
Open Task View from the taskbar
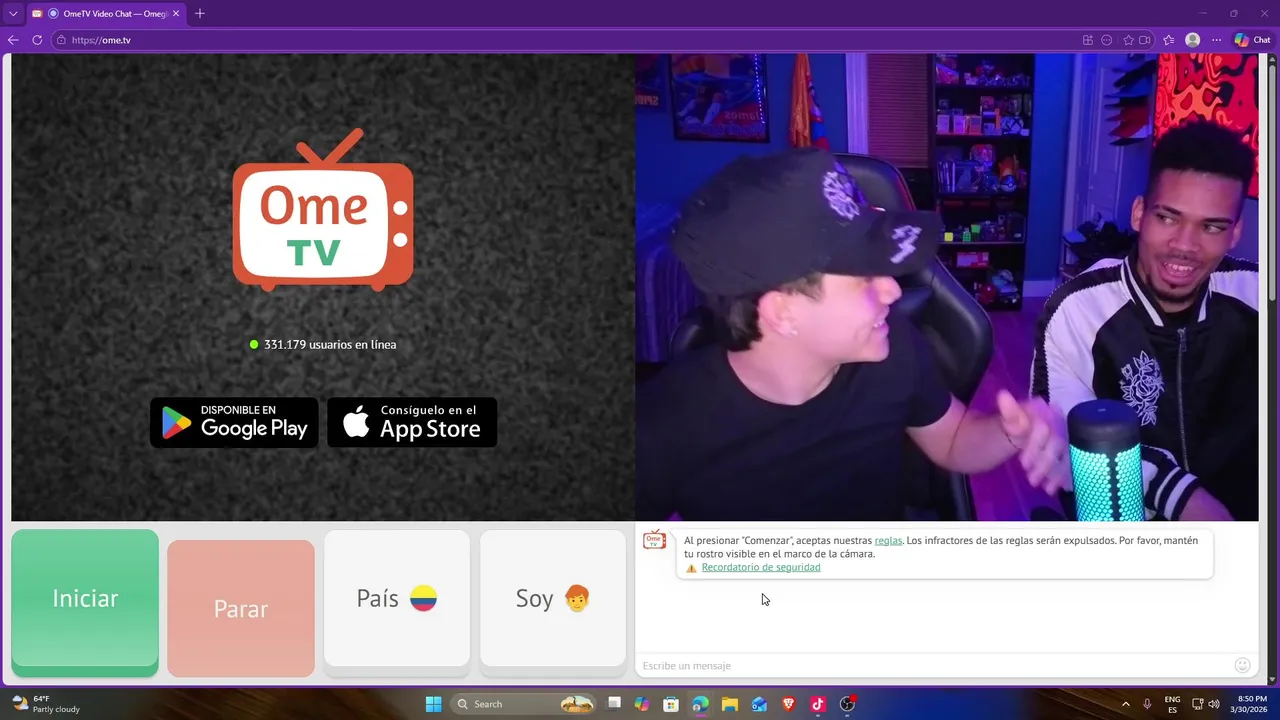[x=614, y=704]
